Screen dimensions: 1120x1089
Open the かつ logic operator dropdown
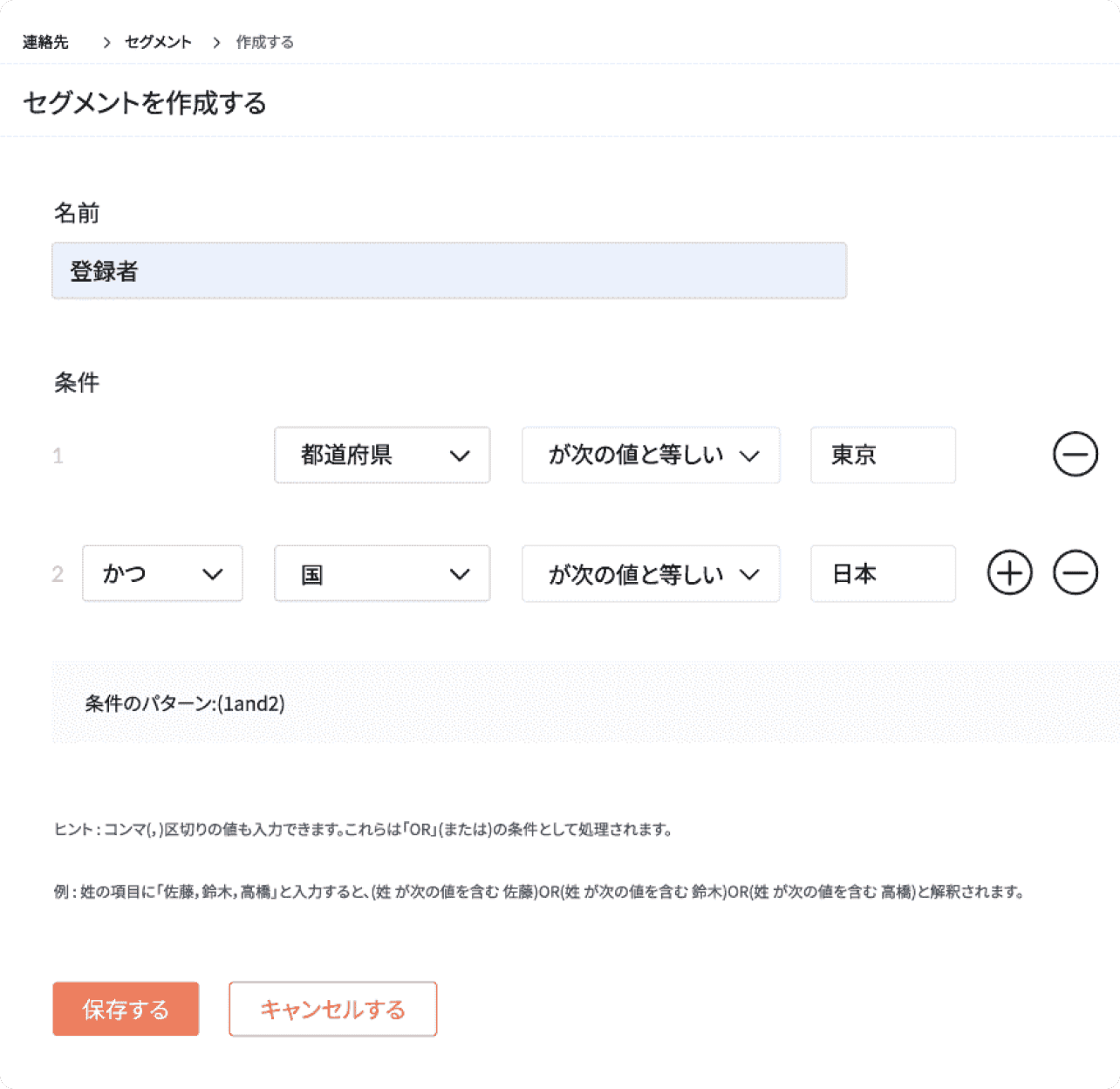click(162, 573)
